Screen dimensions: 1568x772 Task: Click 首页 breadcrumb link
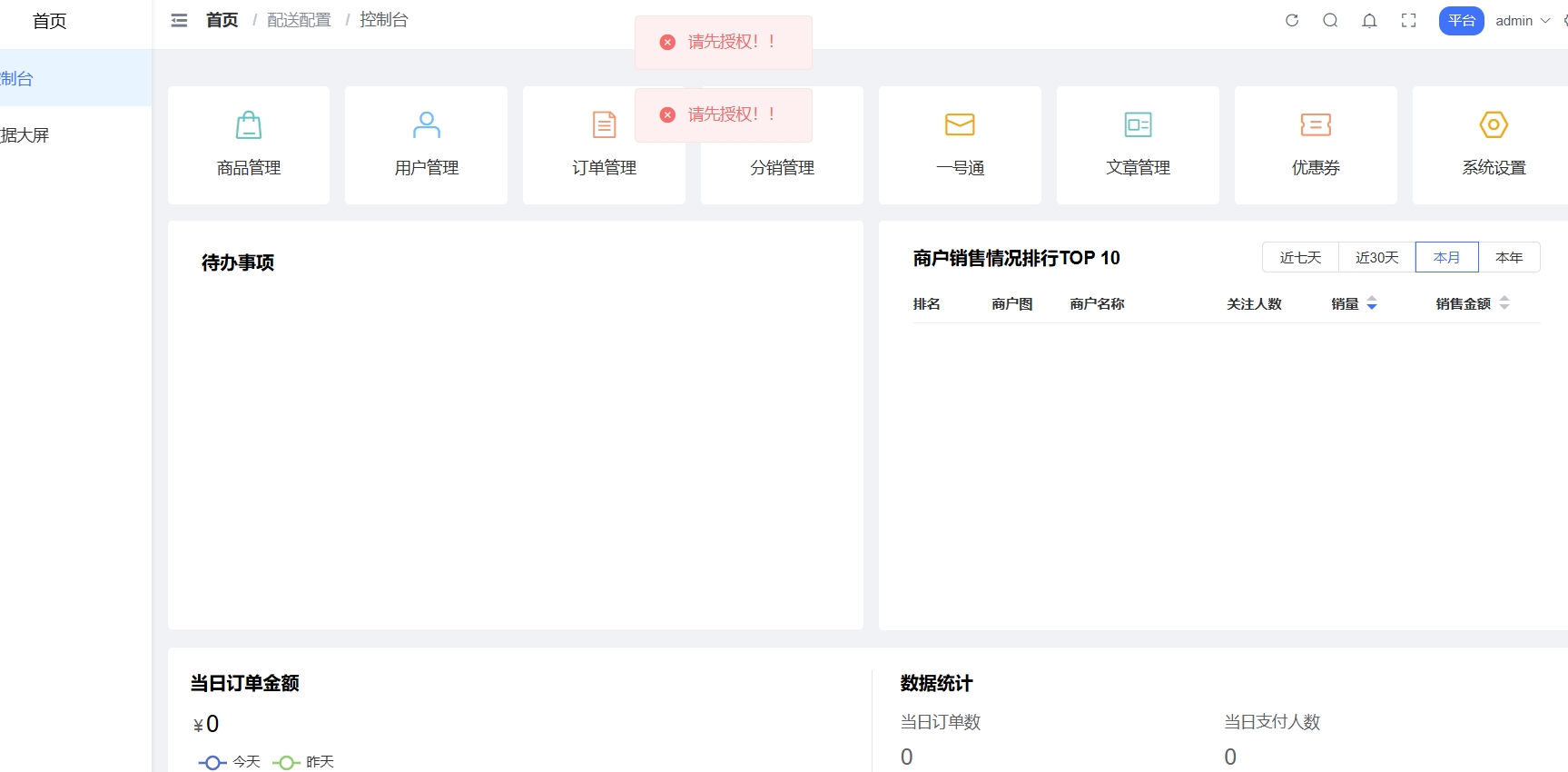coord(222,20)
